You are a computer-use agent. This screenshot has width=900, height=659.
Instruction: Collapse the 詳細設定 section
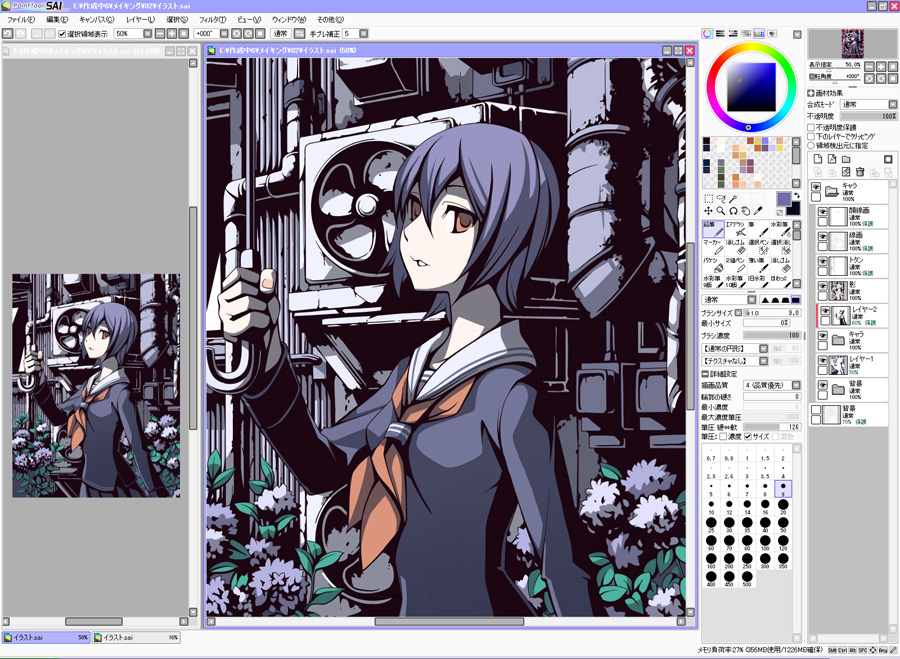tap(705, 374)
